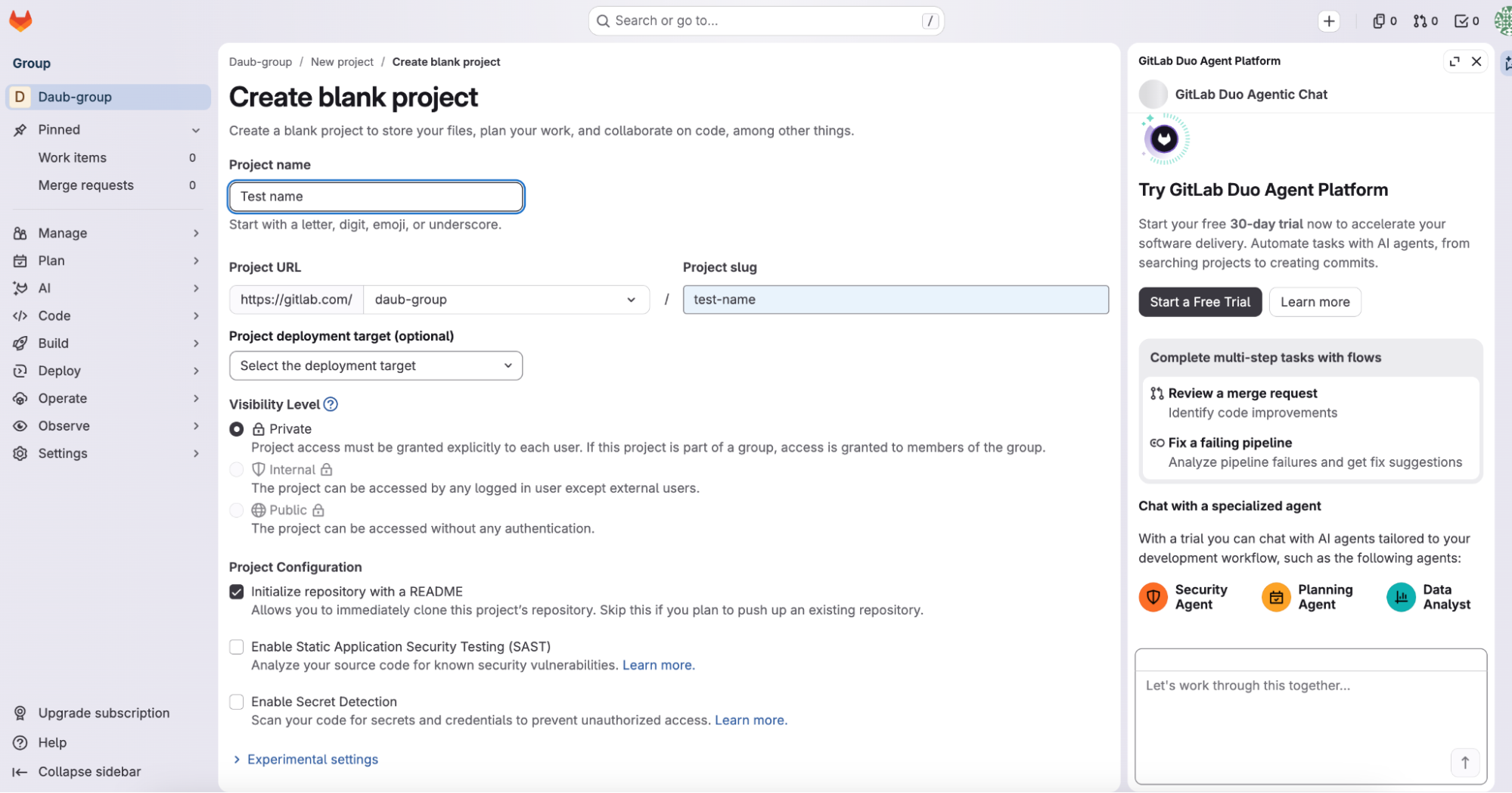The image size is (1512, 793).
Task: Click the create new plus icon
Action: (x=1329, y=21)
